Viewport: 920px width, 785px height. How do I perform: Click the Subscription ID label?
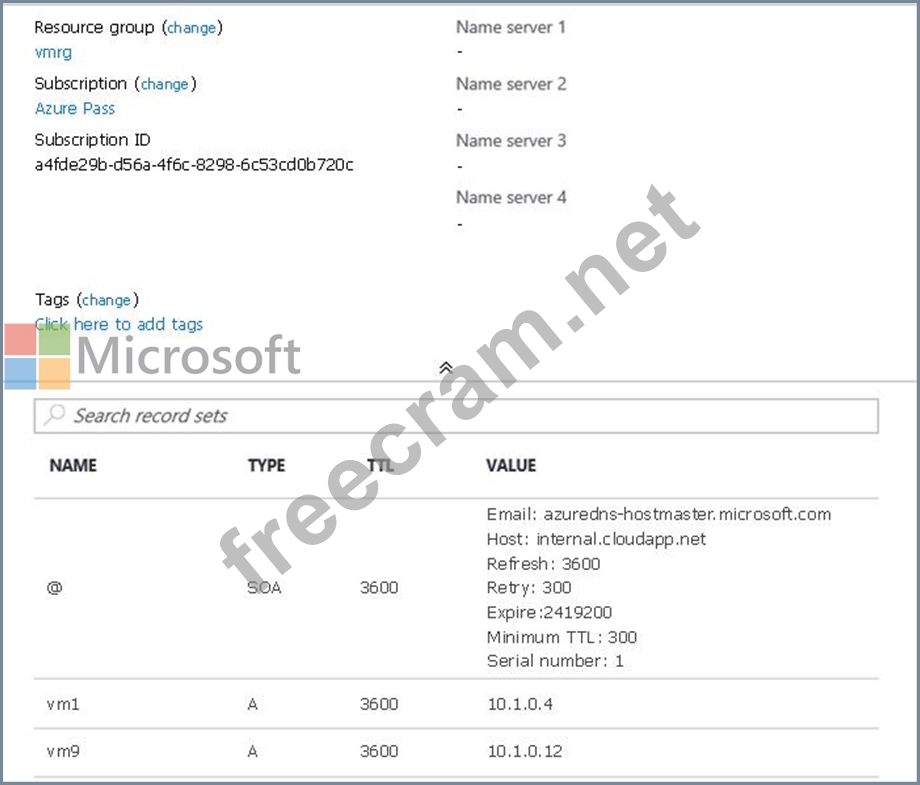[x=92, y=140]
